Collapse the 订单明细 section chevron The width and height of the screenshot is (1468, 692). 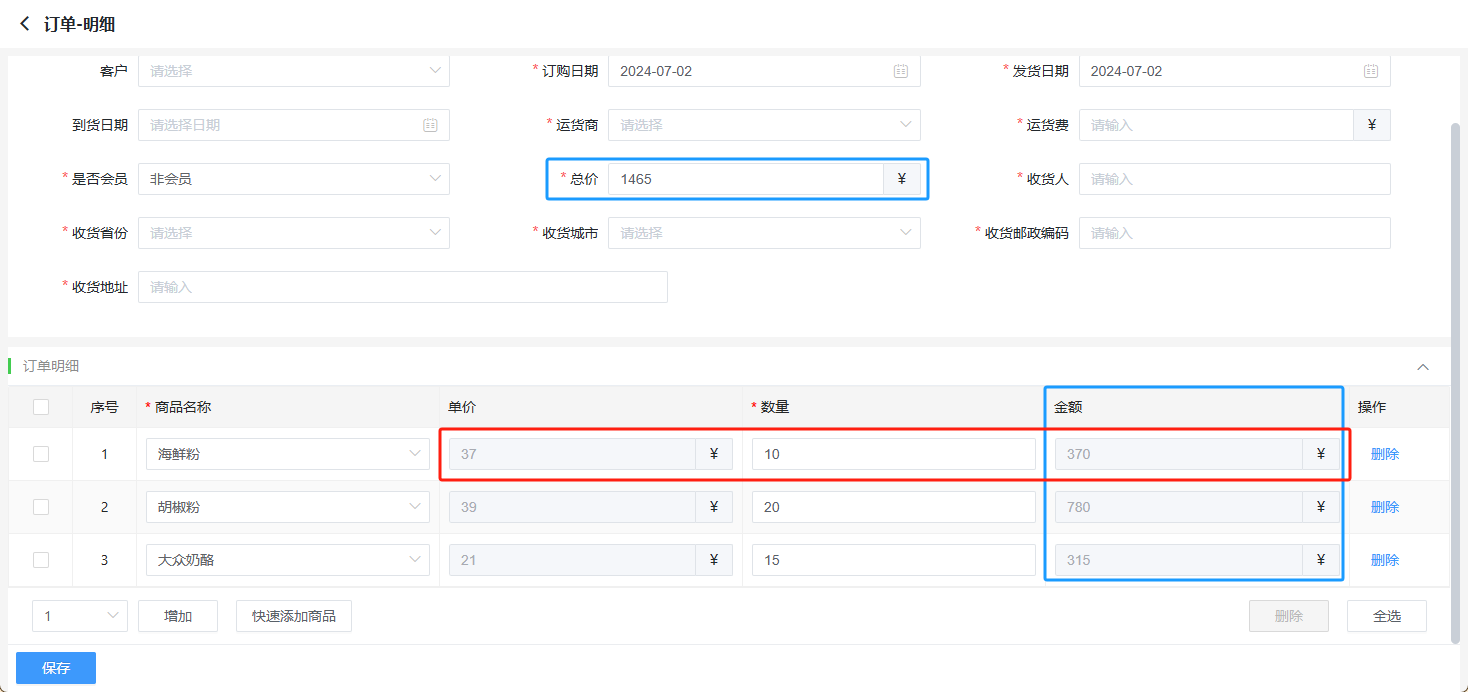pos(1423,367)
